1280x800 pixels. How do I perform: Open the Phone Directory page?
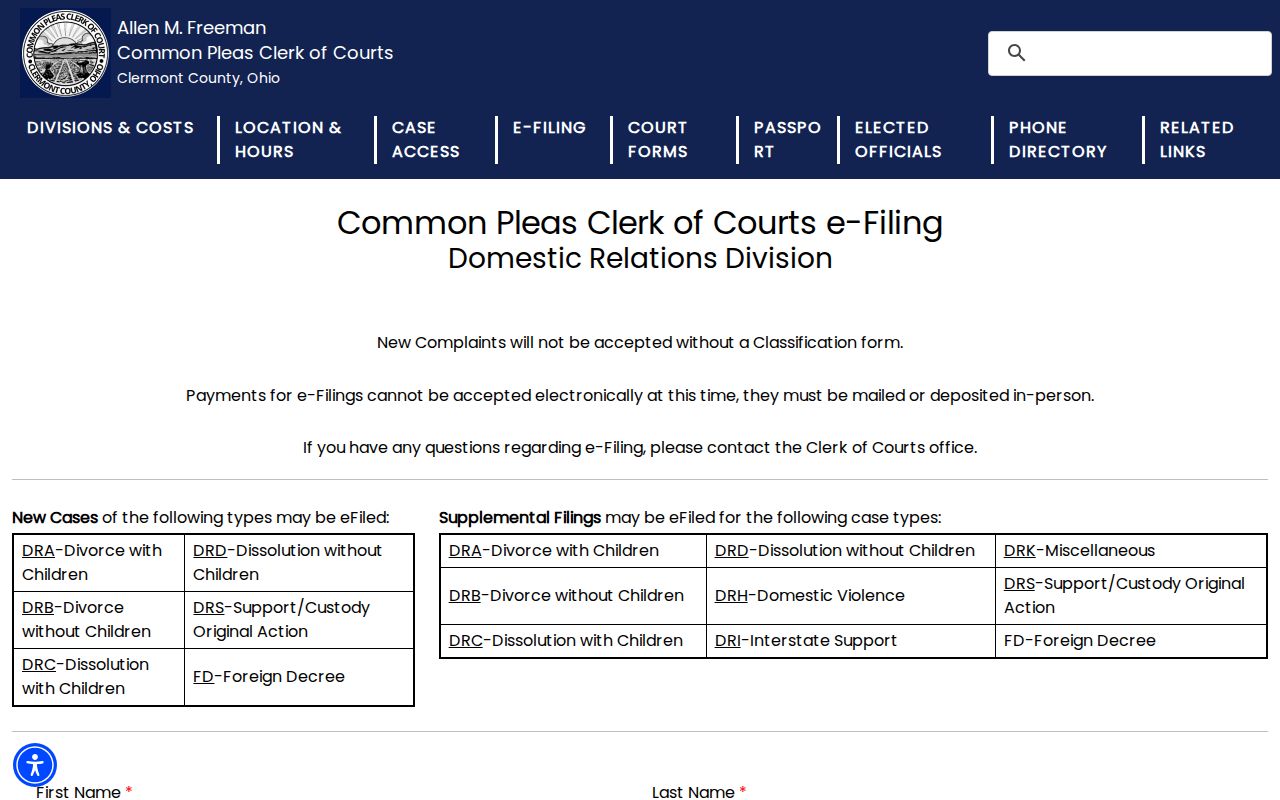pyautogui.click(x=1058, y=140)
